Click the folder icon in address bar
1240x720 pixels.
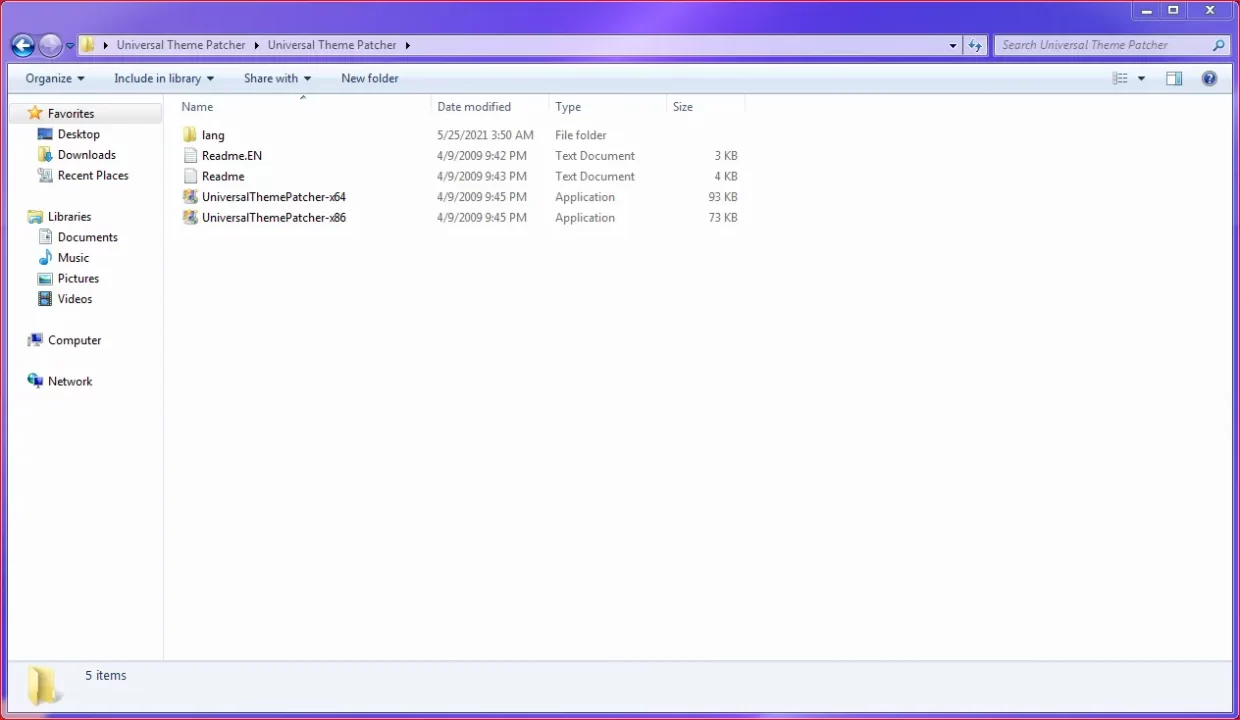coord(88,45)
